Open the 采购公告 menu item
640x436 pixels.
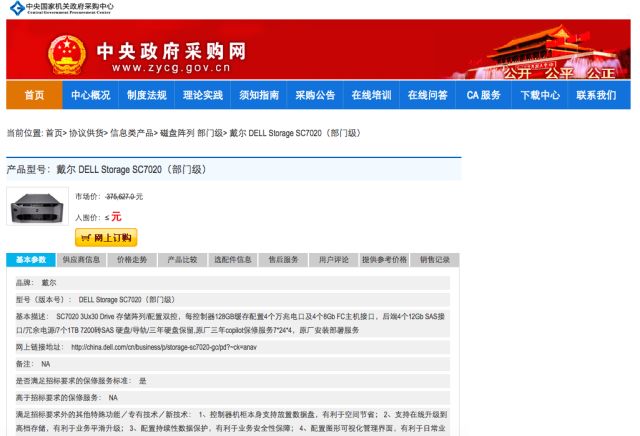click(x=315, y=95)
